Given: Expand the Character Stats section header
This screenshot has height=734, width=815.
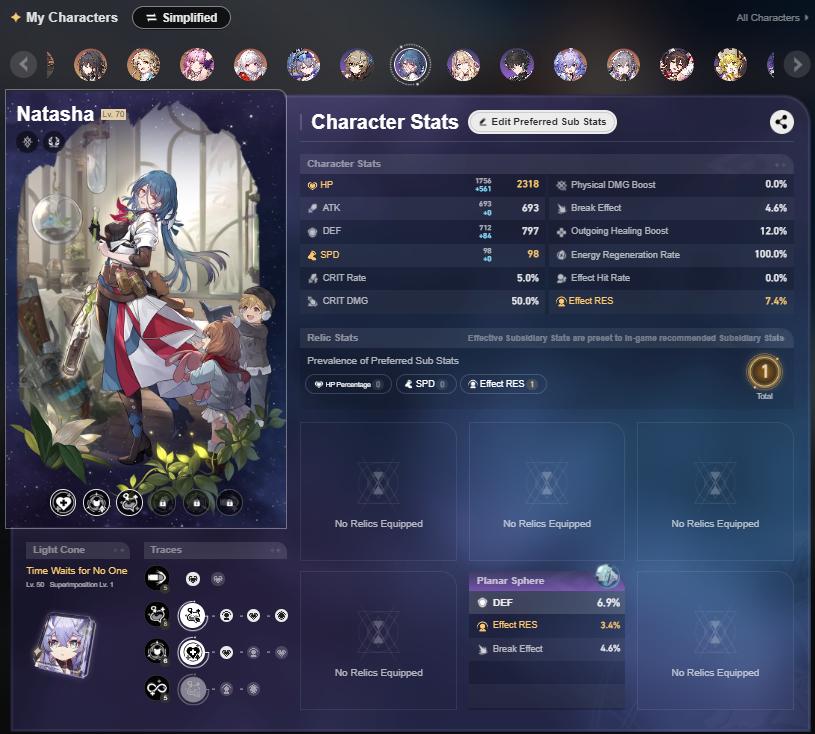Looking at the screenshot, I should coord(546,164).
